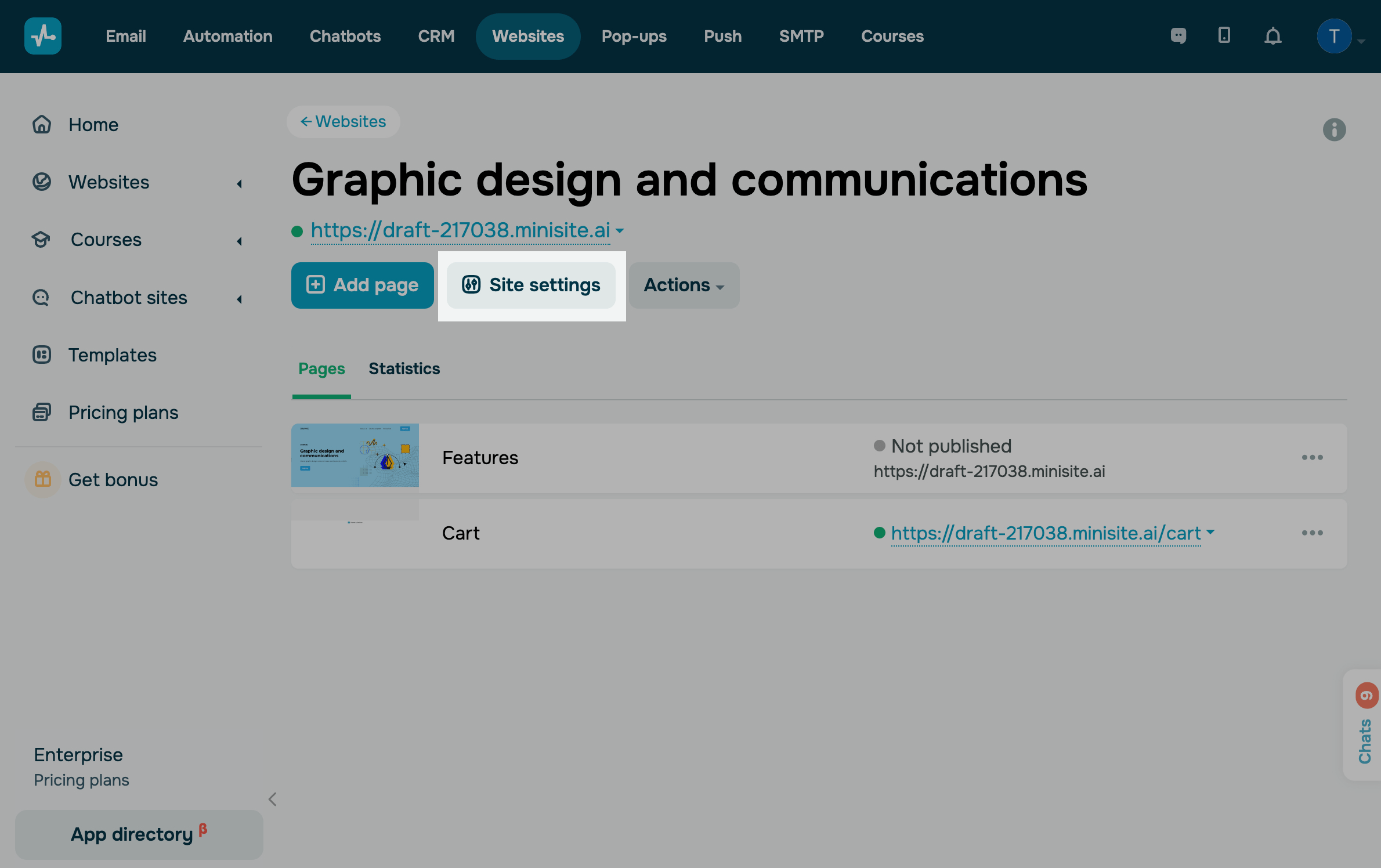
Task: Expand the Courses sidebar submenu arrow
Action: click(x=239, y=241)
